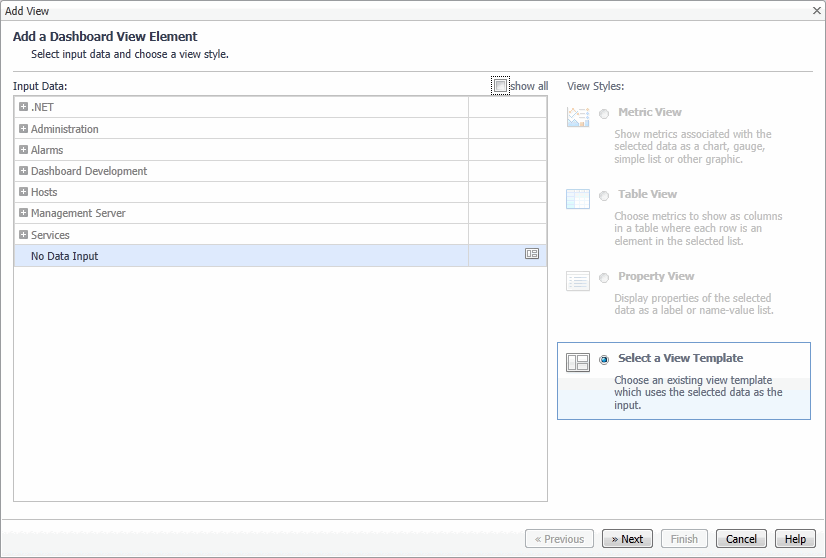
Task: Expand the Alarms data node
Action: tap(23, 149)
